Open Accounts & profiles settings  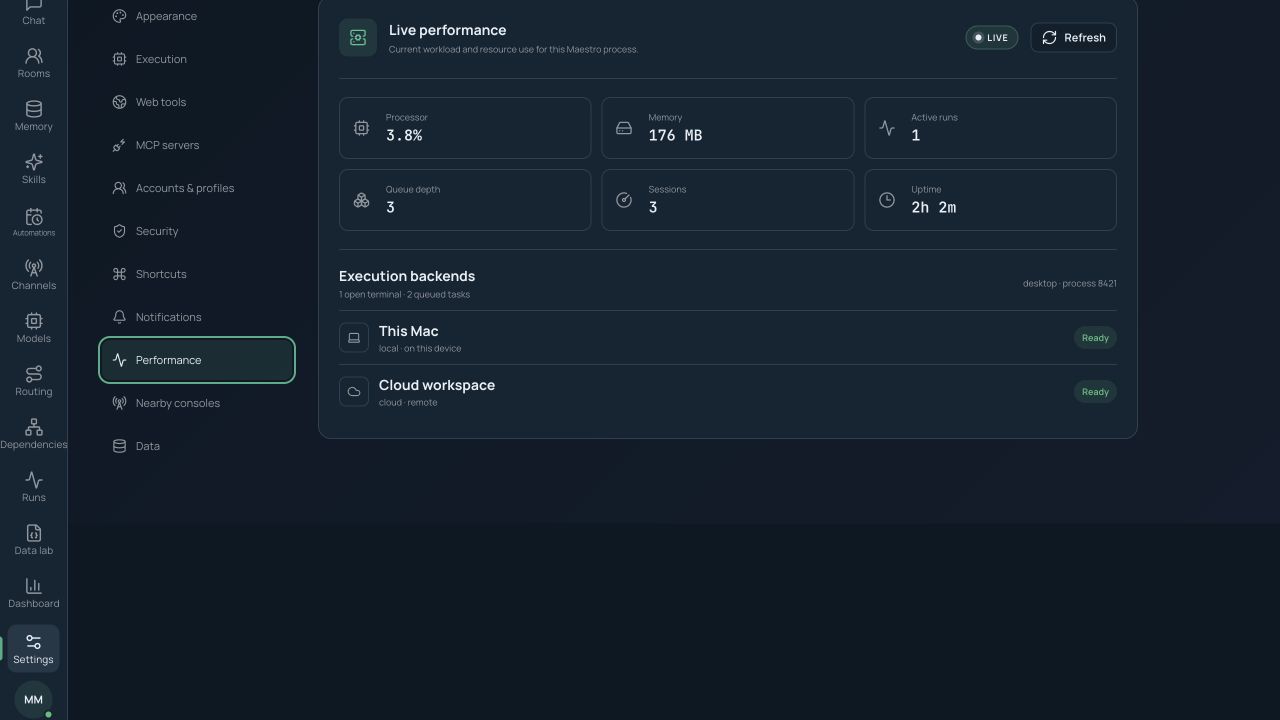[x=197, y=188]
